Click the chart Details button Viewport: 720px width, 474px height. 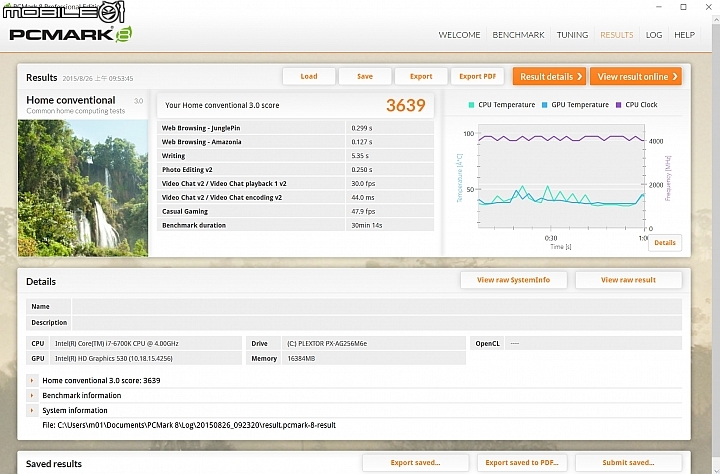665,243
